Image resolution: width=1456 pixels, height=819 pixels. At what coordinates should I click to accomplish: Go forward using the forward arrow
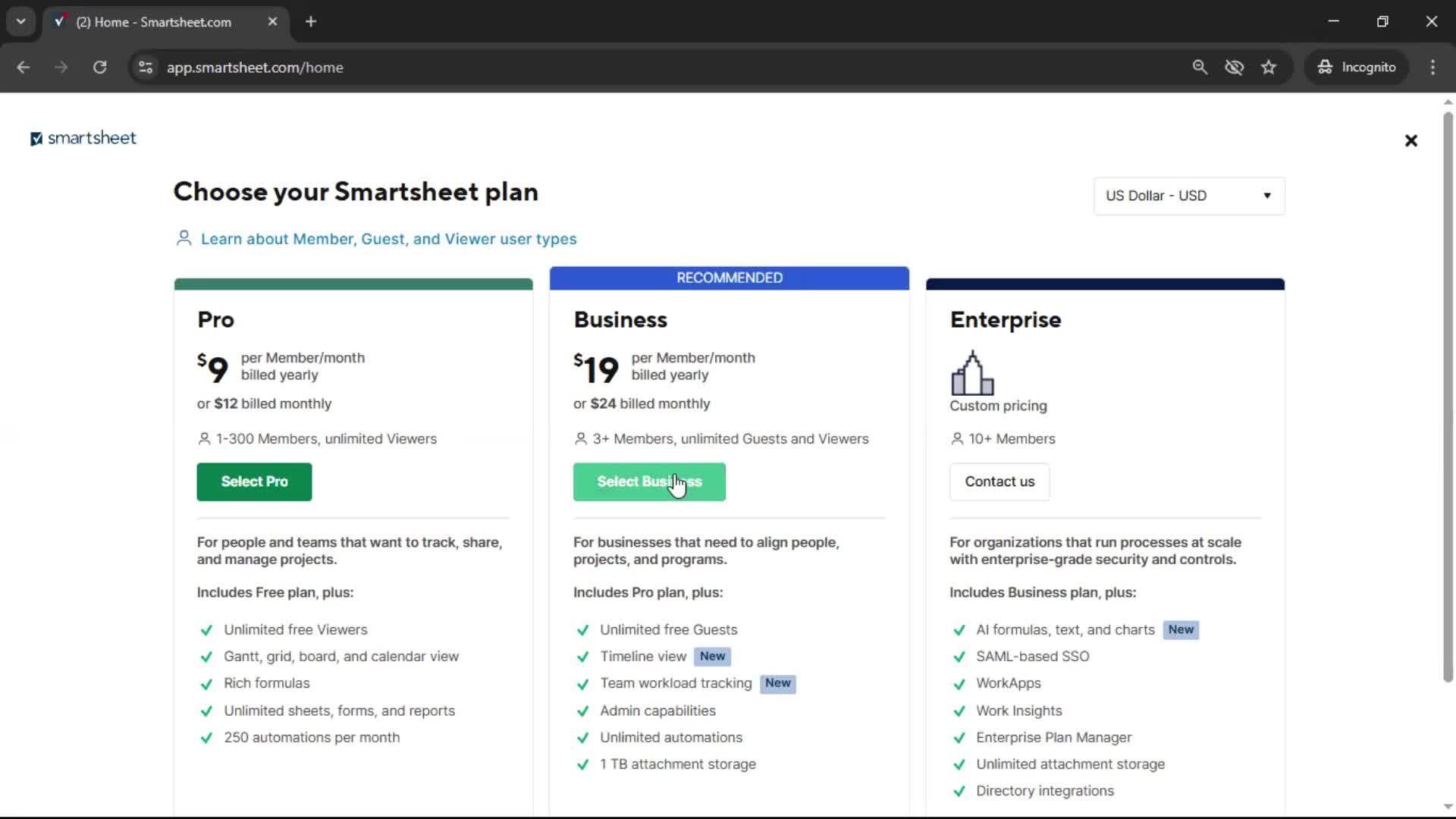(x=61, y=67)
